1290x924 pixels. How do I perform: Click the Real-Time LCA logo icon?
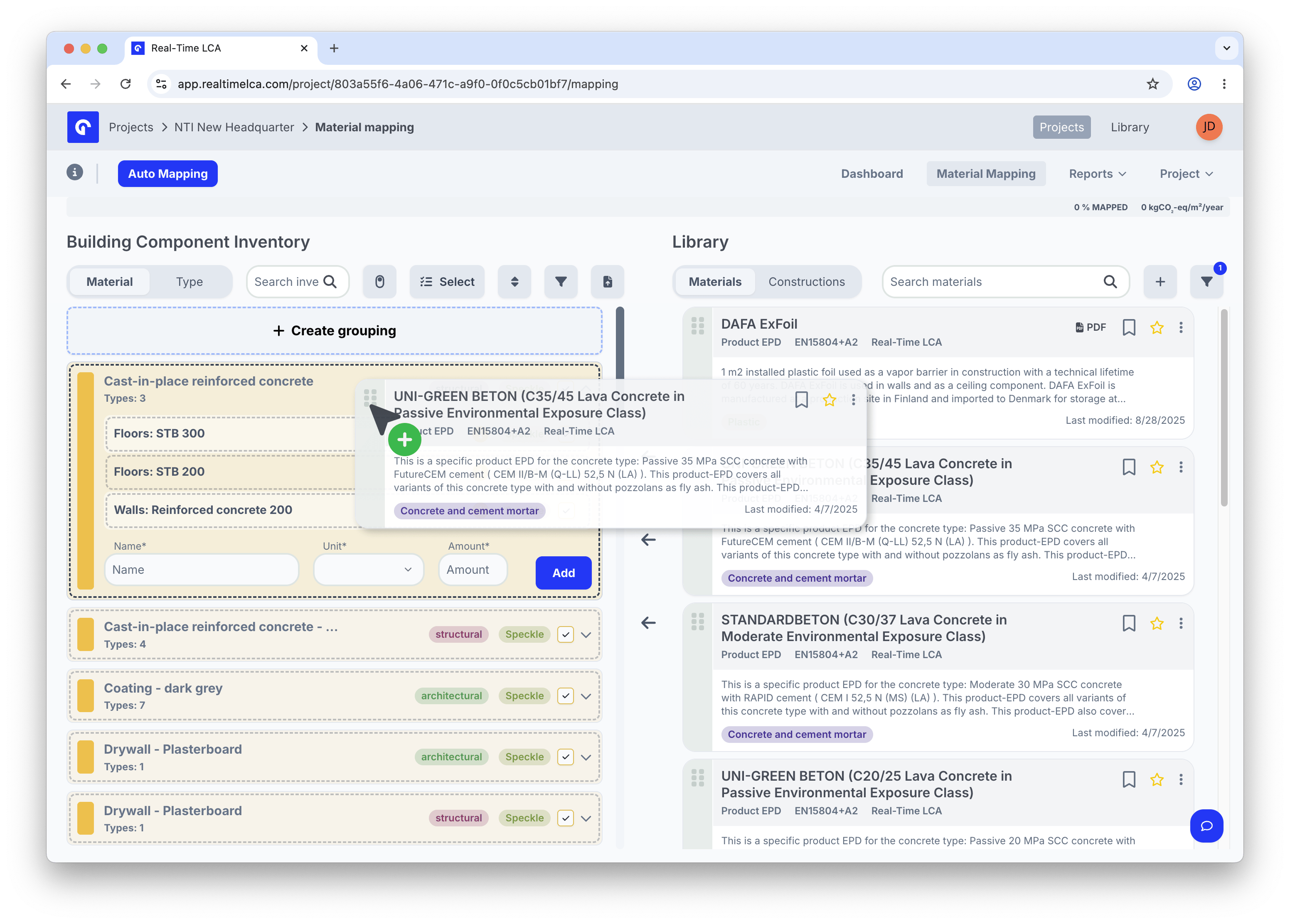tap(82, 127)
